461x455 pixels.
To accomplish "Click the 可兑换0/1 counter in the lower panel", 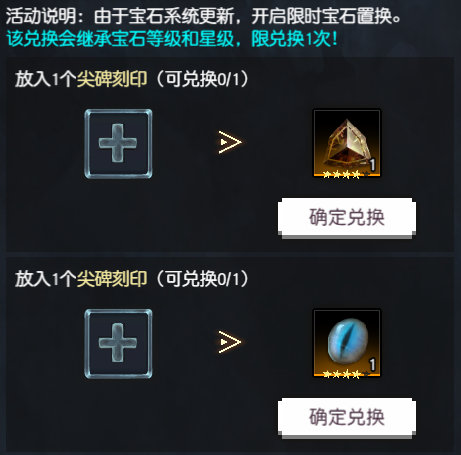I will pyautogui.click(x=202, y=279).
